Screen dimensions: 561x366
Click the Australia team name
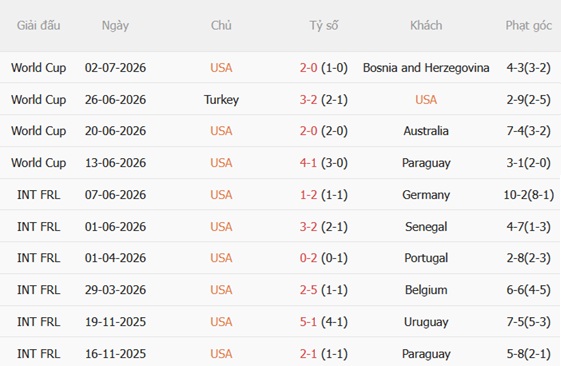pyautogui.click(x=426, y=131)
